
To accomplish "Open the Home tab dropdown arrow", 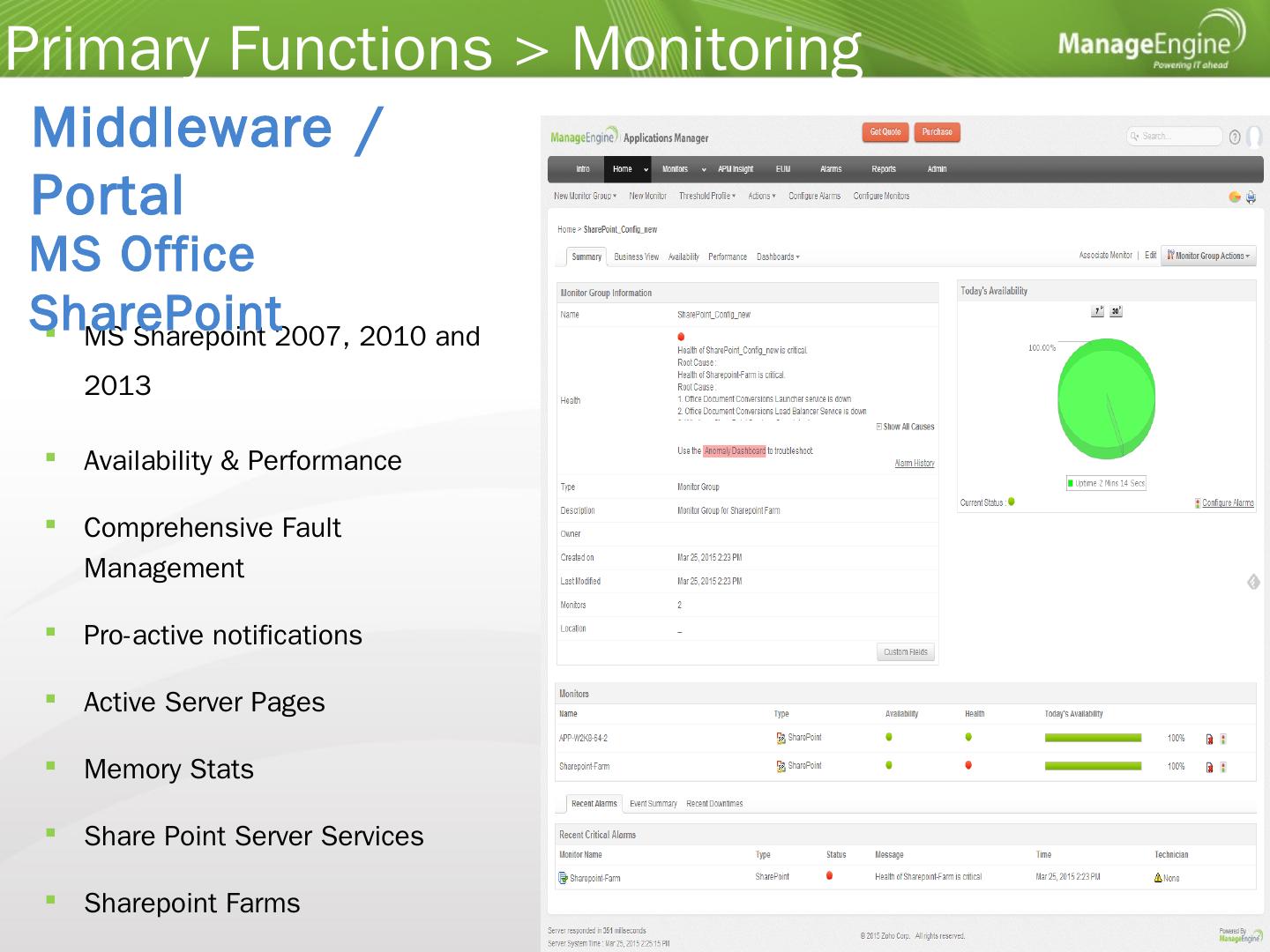I will pyautogui.click(x=646, y=169).
